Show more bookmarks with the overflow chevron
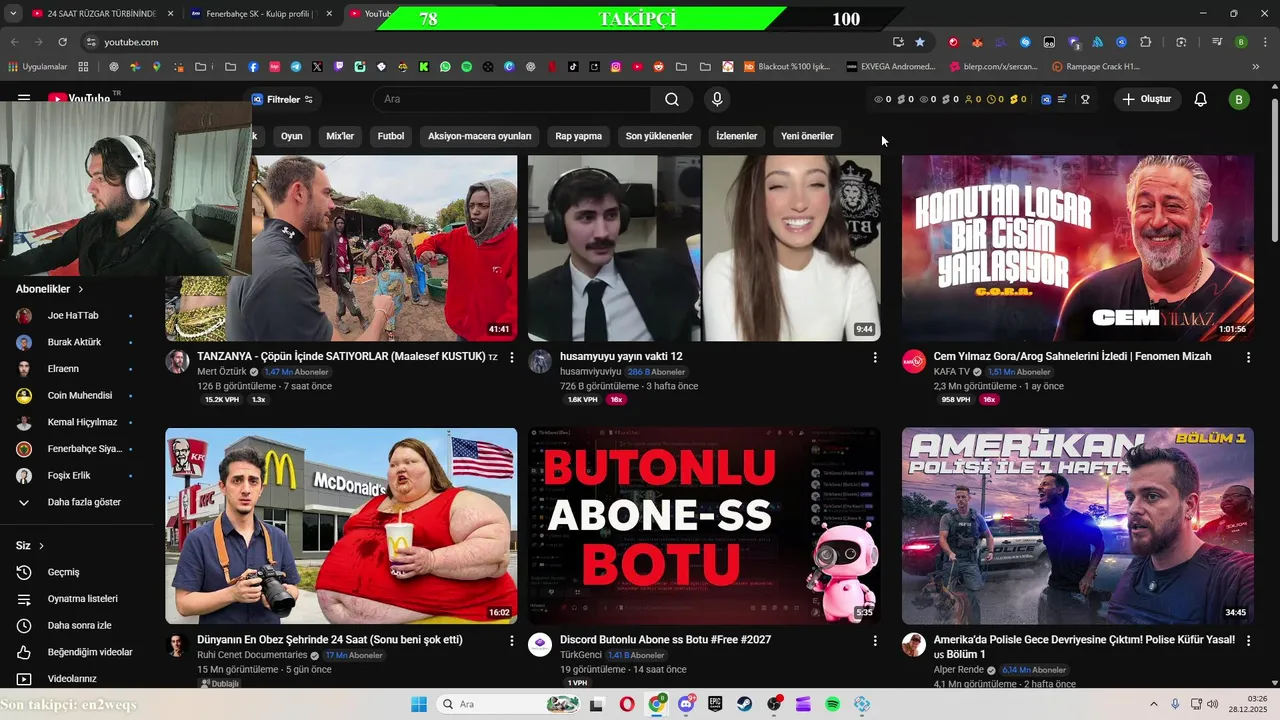 pyautogui.click(x=1256, y=67)
